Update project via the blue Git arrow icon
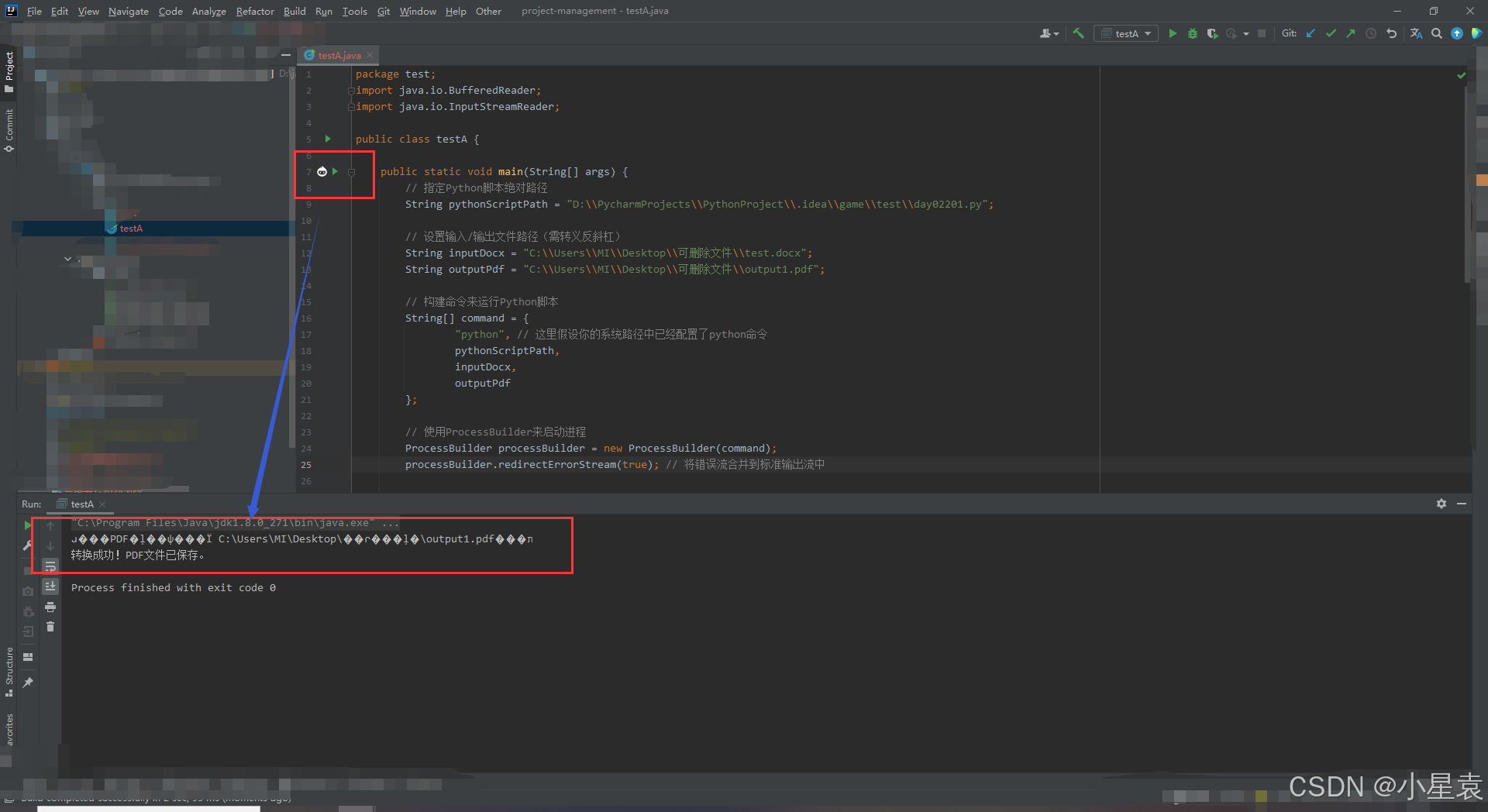Image resolution: width=1488 pixels, height=812 pixels. pyautogui.click(x=1310, y=33)
